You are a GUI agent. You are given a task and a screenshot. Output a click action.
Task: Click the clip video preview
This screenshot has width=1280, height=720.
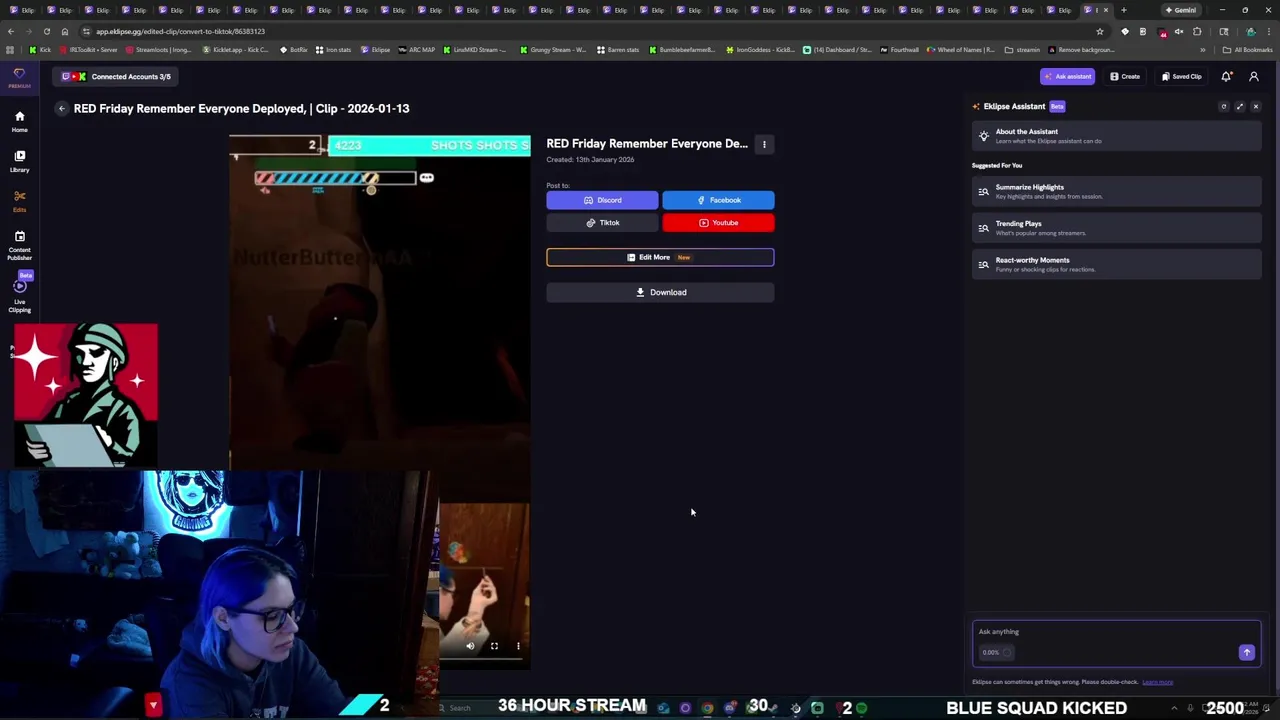[x=380, y=400]
